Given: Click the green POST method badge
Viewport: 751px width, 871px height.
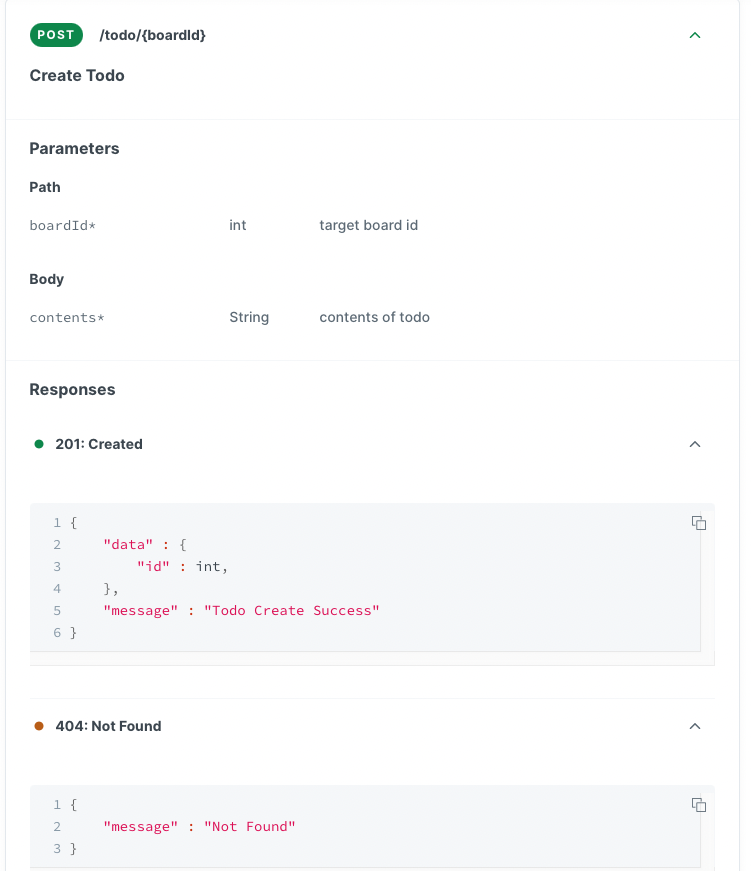Looking at the screenshot, I should (x=56, y=35).
